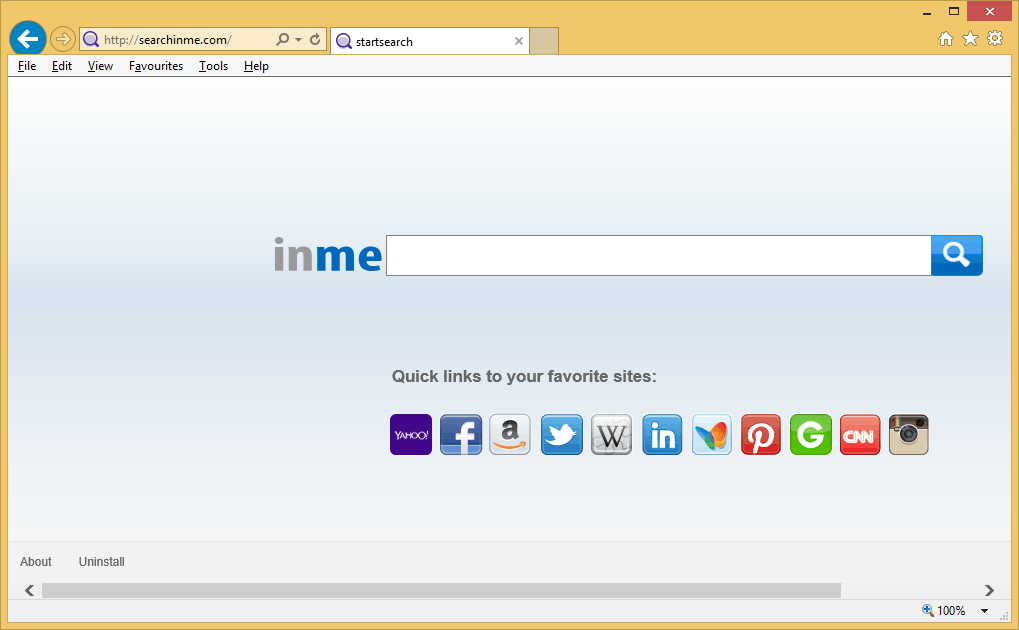The height and width of the screenshot is (630, 1019).
Task: Close the startsearch tab
Action: [519, 41]
